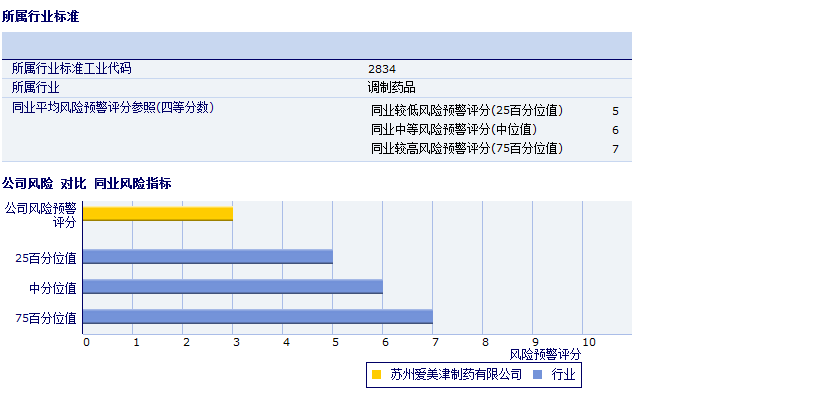Select the yellow 公司风险预警评分 bar
Viewport: 816px width, 394px height.
(158, 214)
